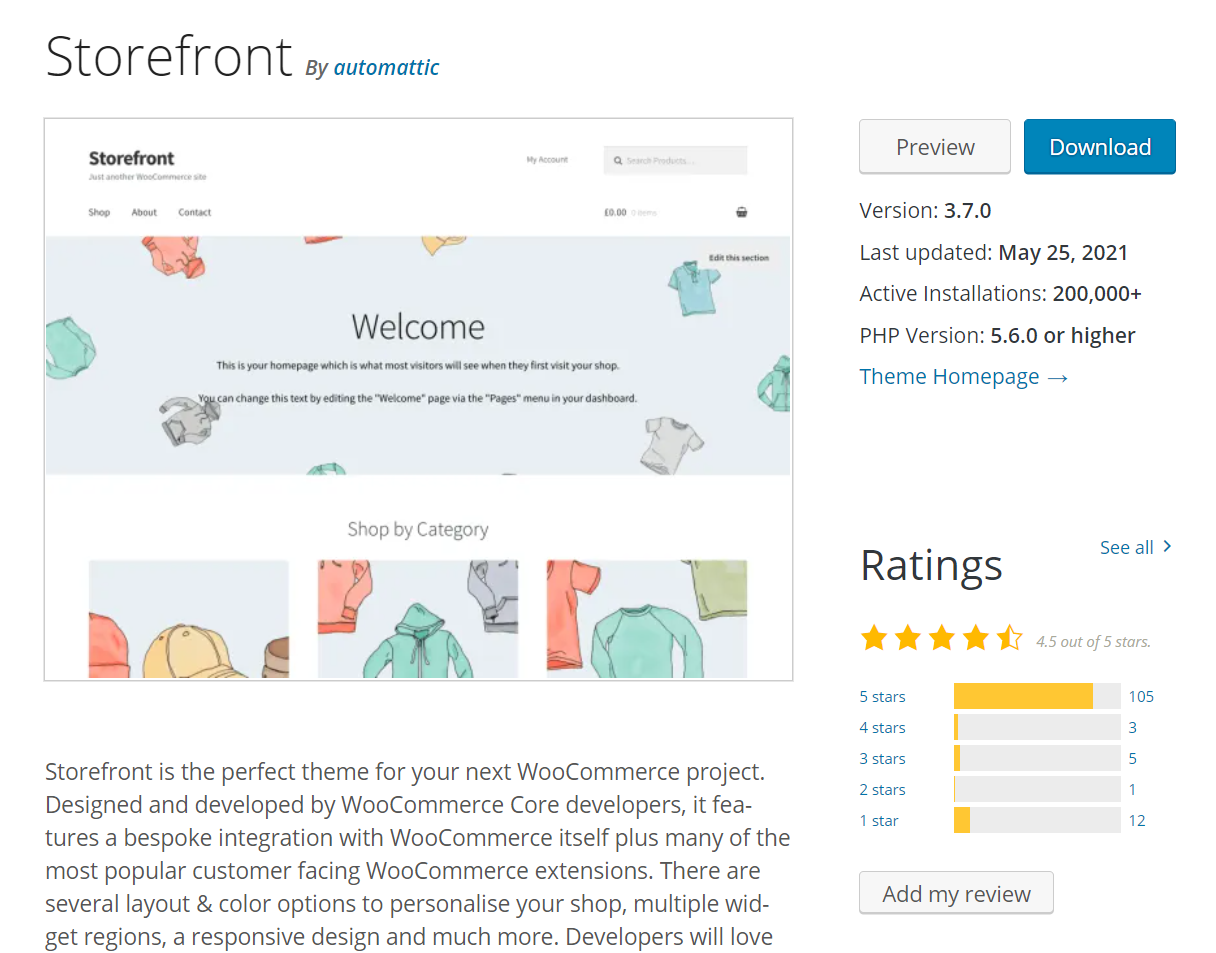Click the automattic author link
The height and width of the screenshot is (953, 1216).
click(x=386, y=68)
